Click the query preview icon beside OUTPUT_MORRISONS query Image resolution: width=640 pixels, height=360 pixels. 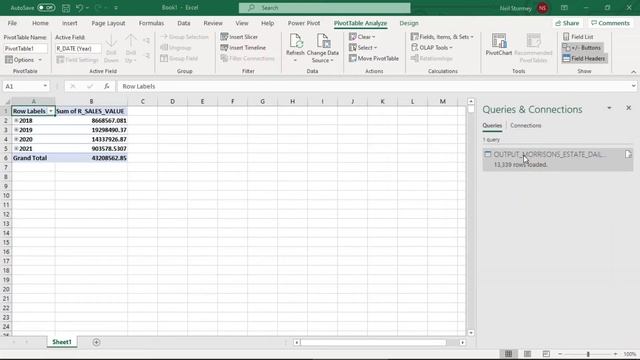(x=628, y=154)
